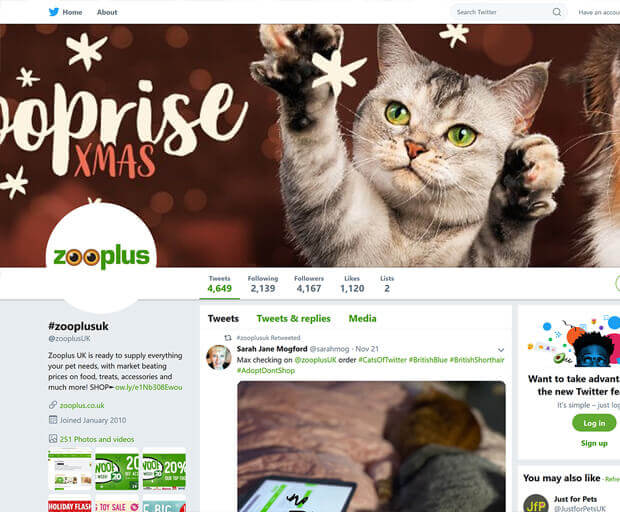Image resolution: width=620 pixels, height=512 pixels.
Task: Click the Twitter bird logo
Action: pos(54,12)
